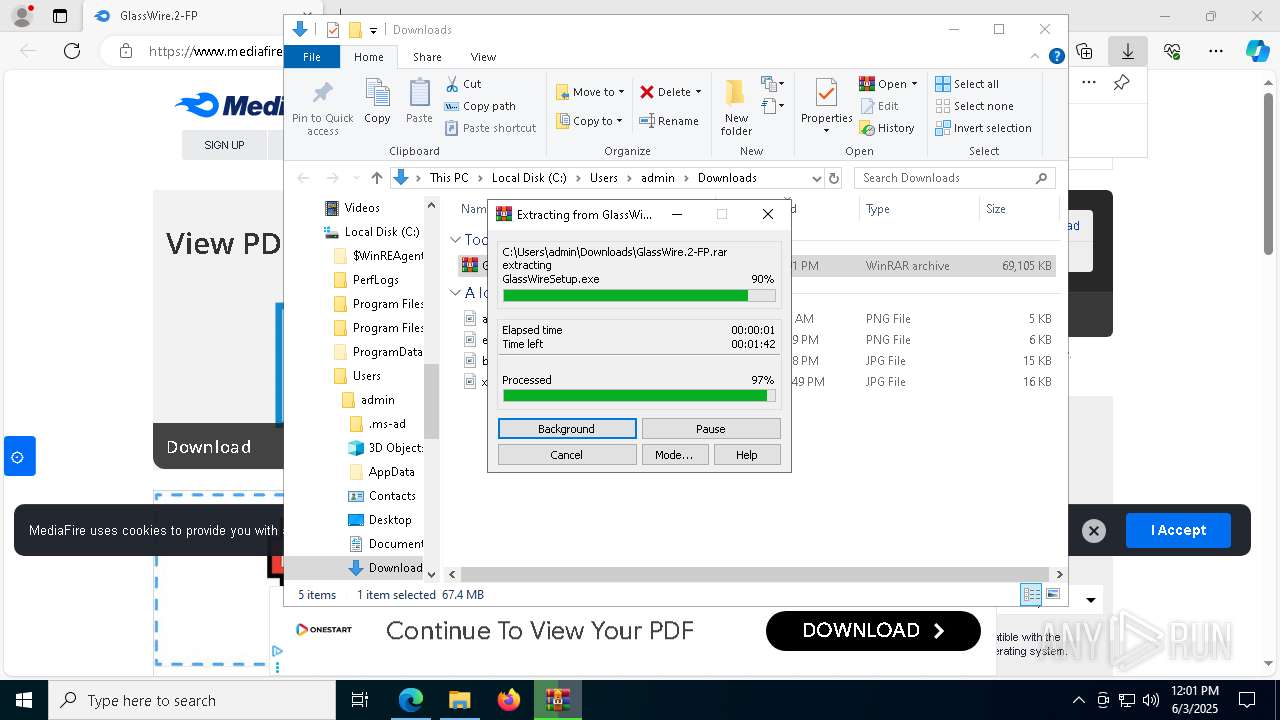Click Explorer horizontal scrollbar
Screen dimensions: 1280x720
click(x=755, y=574)
